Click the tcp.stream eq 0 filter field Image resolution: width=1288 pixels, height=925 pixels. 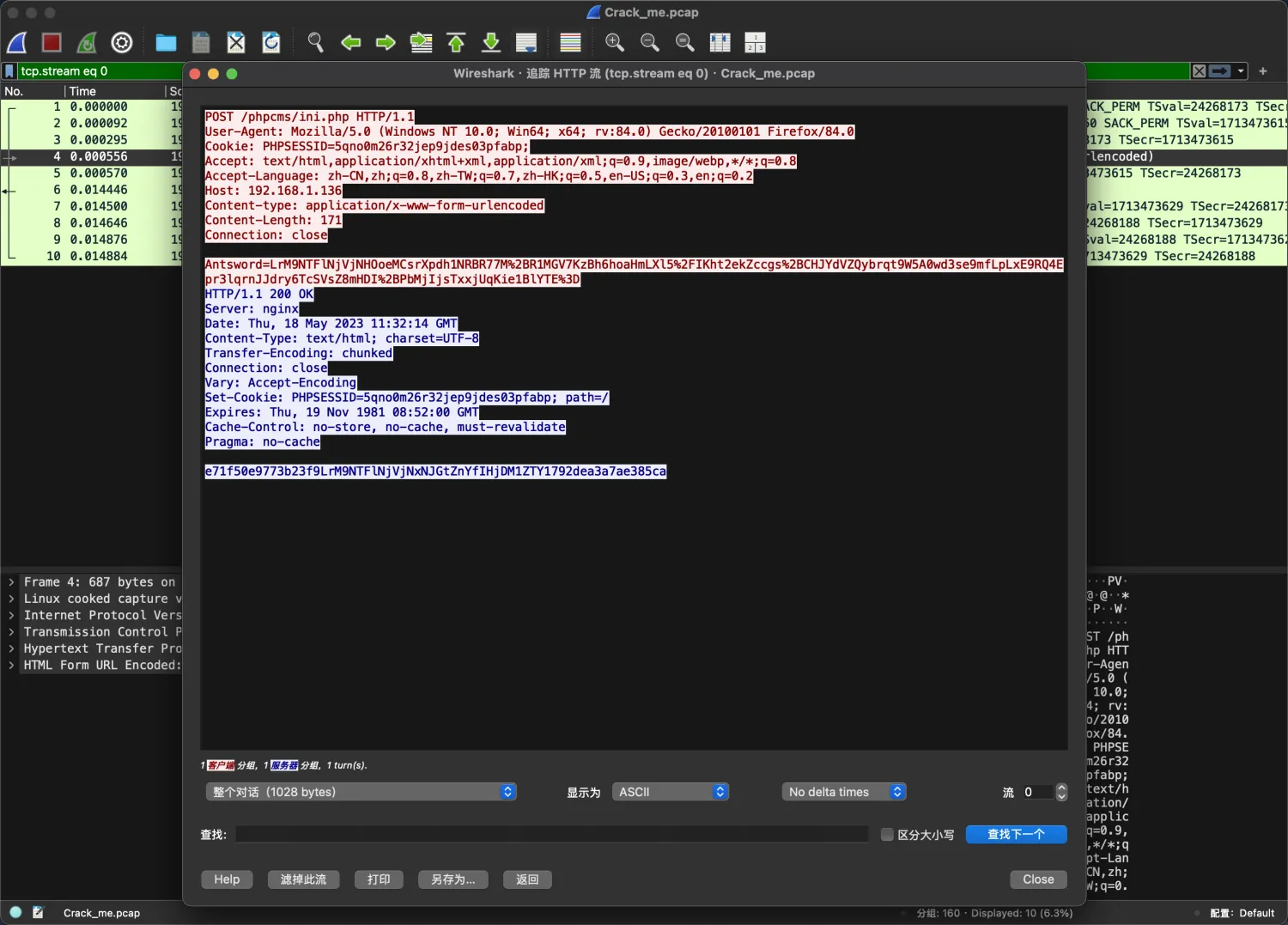100,71
